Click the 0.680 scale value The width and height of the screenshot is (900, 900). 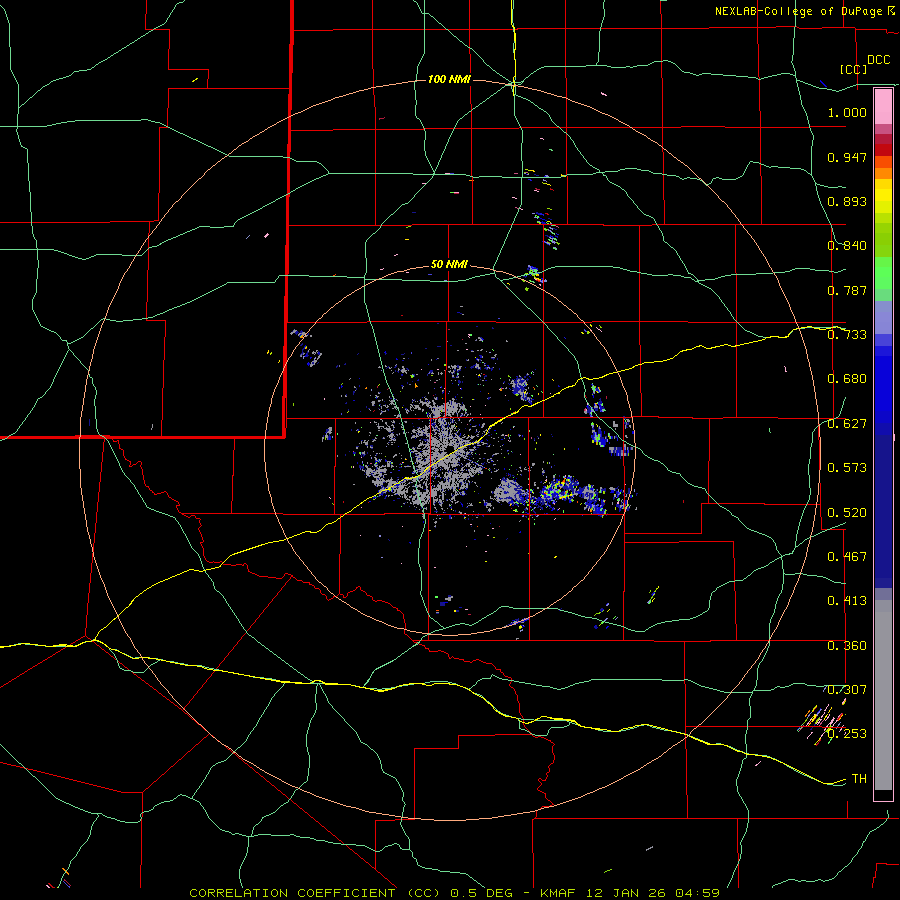point(847,379)
